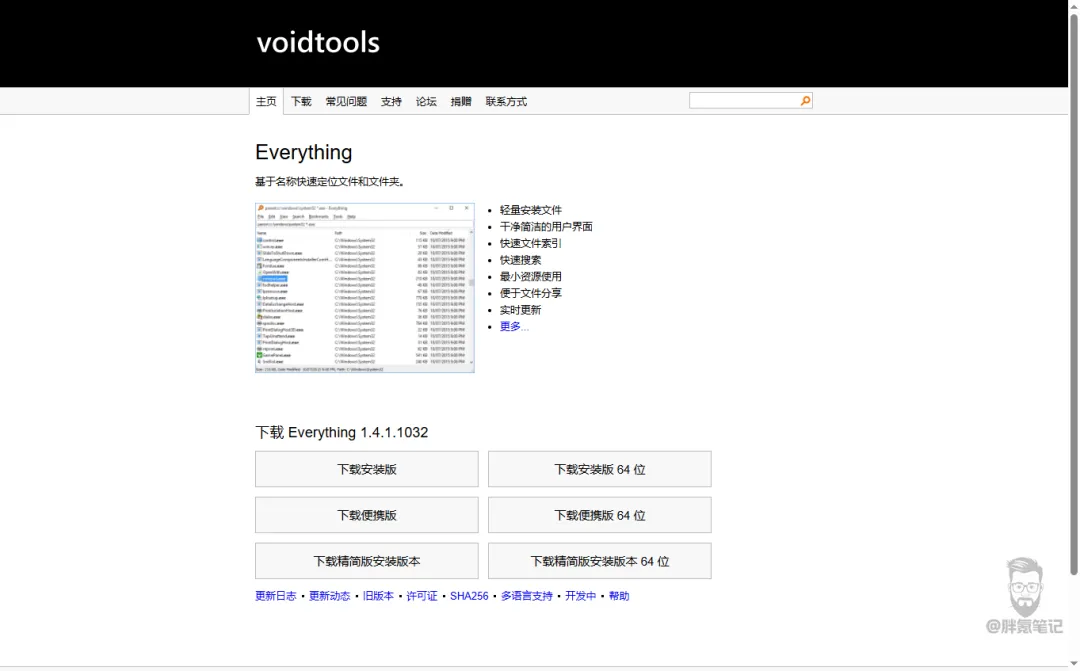Open the 支持 menu item

coord(391,101)
